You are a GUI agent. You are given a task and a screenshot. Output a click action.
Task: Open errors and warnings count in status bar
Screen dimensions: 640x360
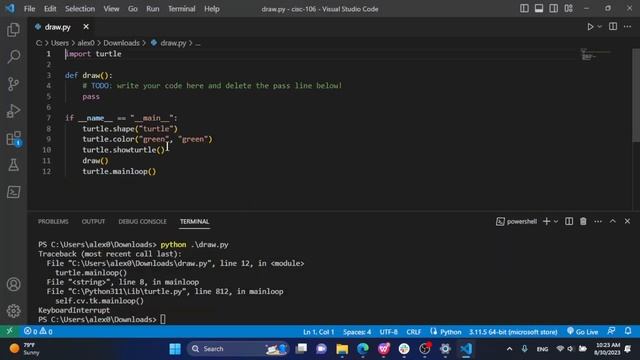click(x=38, y=331)
